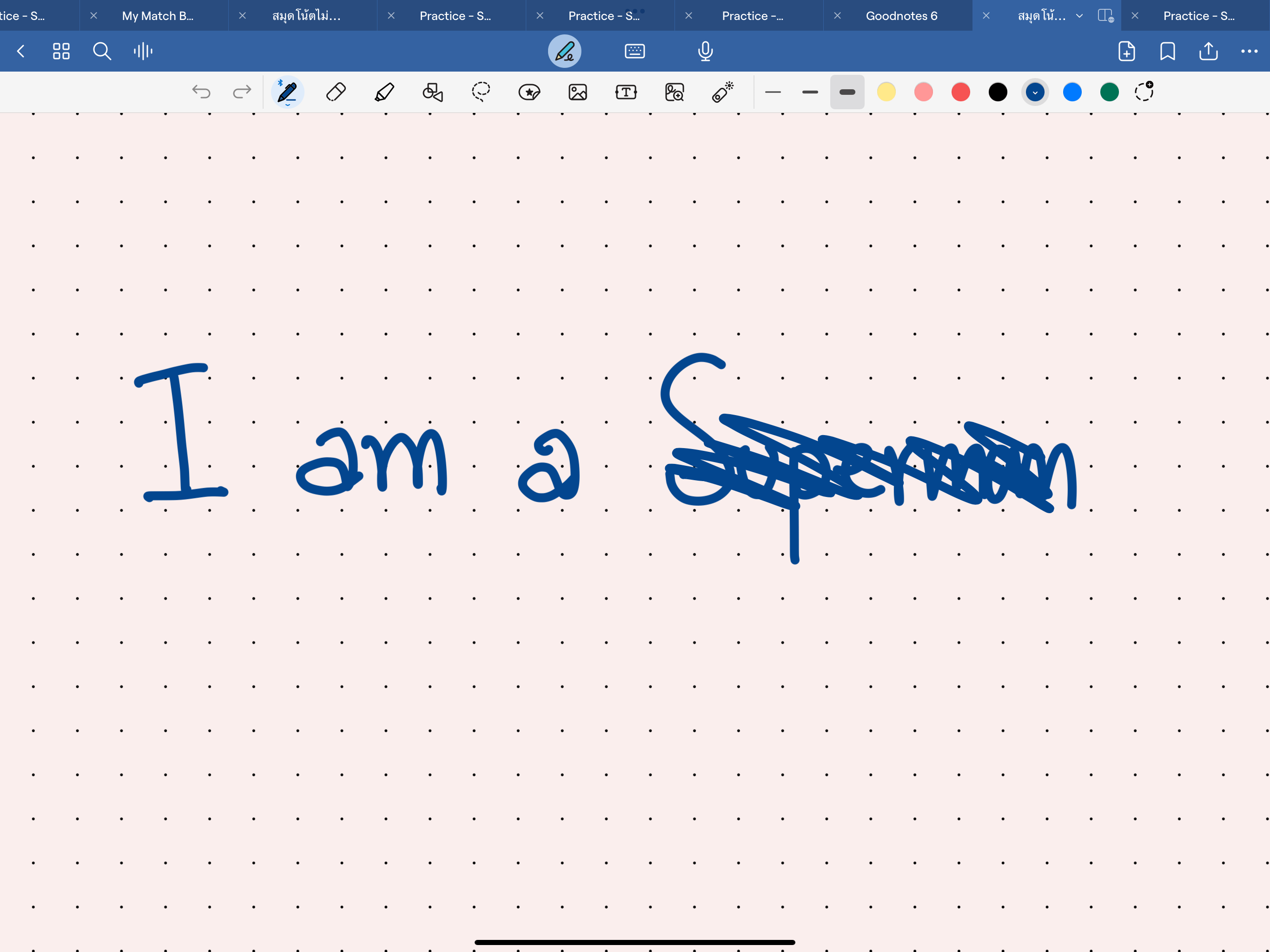Open the Shapes tool
1270x952 pixels.
coord(432,92)
